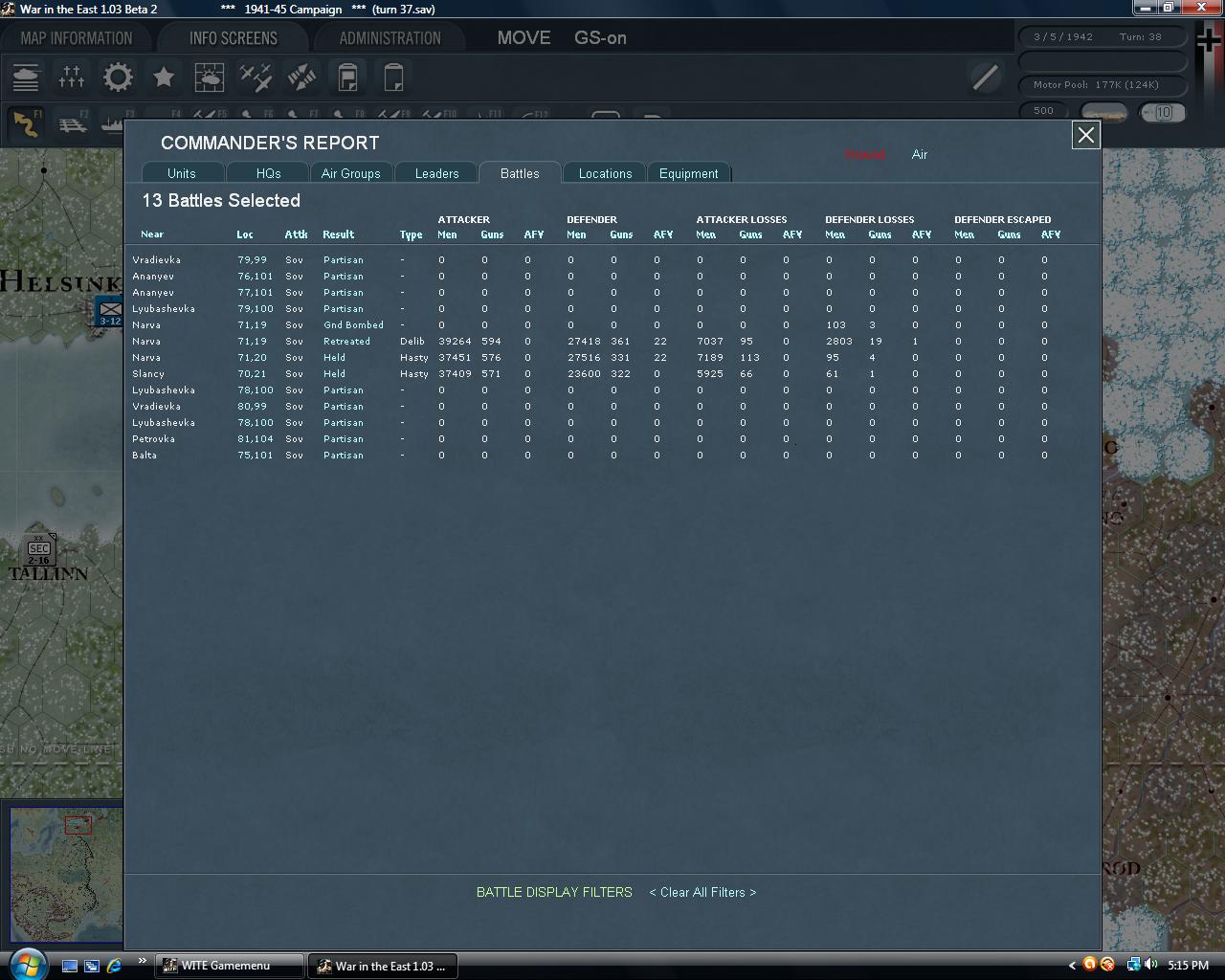
Task: Click the clipboard with flag icon
Action: (347, 77)
